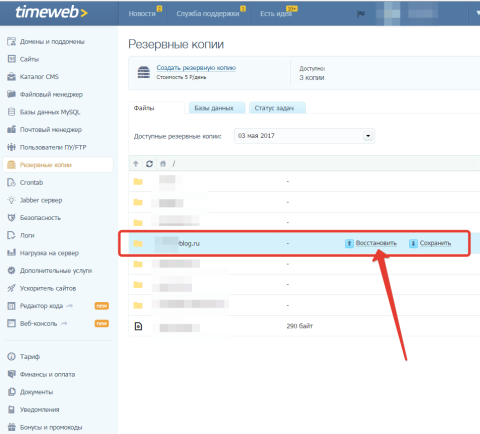Go up one directory level arrow

tap(136, 164)
